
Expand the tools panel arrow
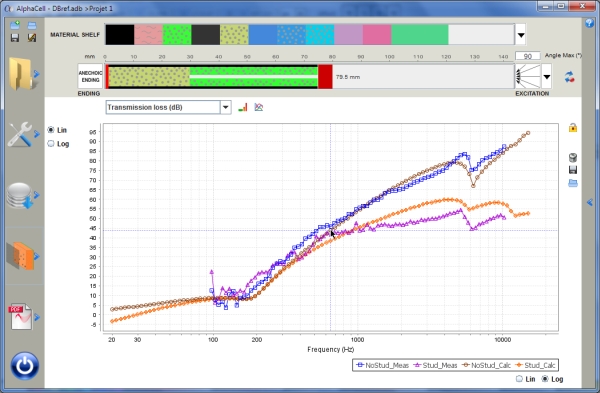[37, 134]
